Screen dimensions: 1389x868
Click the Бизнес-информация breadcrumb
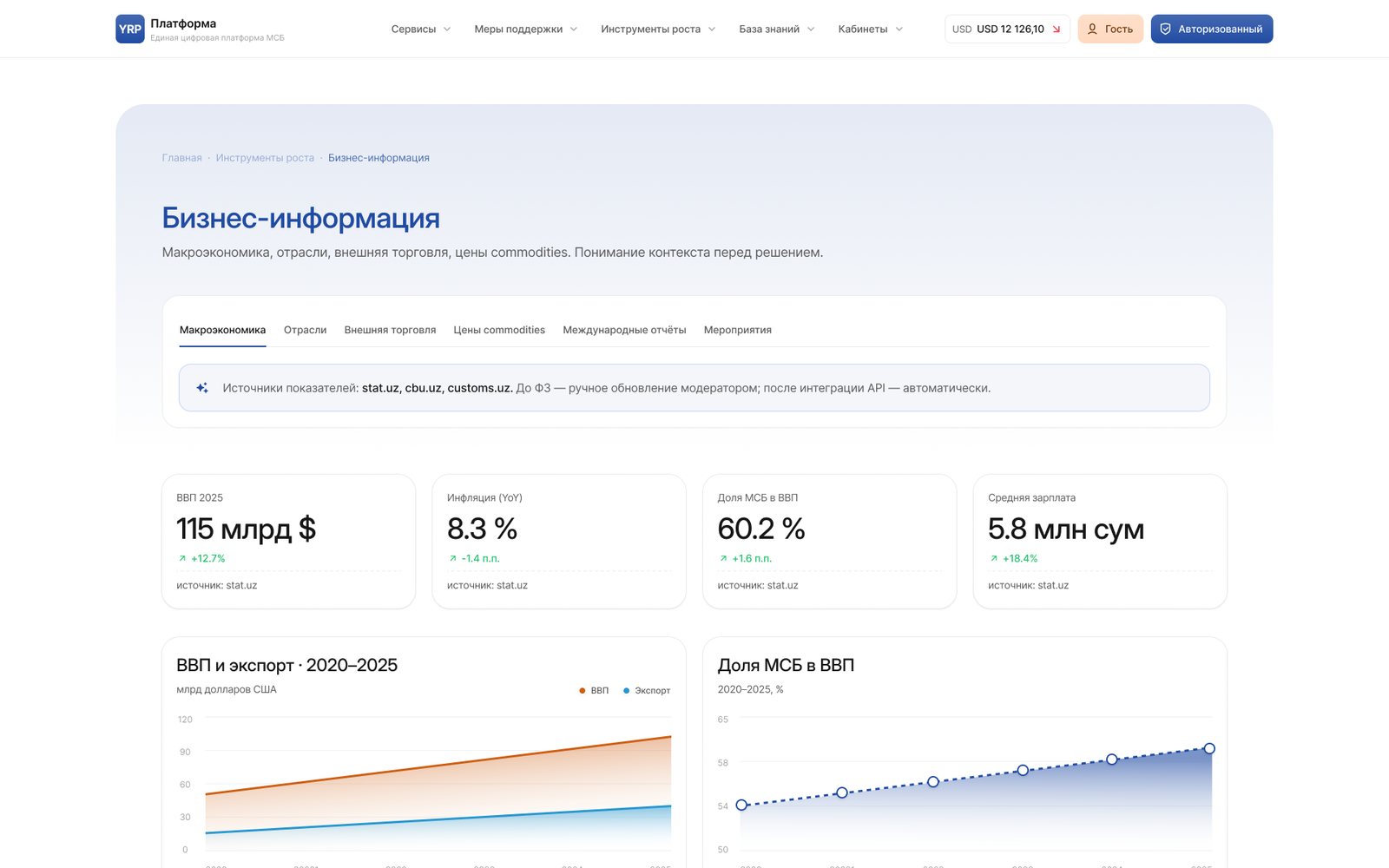(x=379, y=158)
